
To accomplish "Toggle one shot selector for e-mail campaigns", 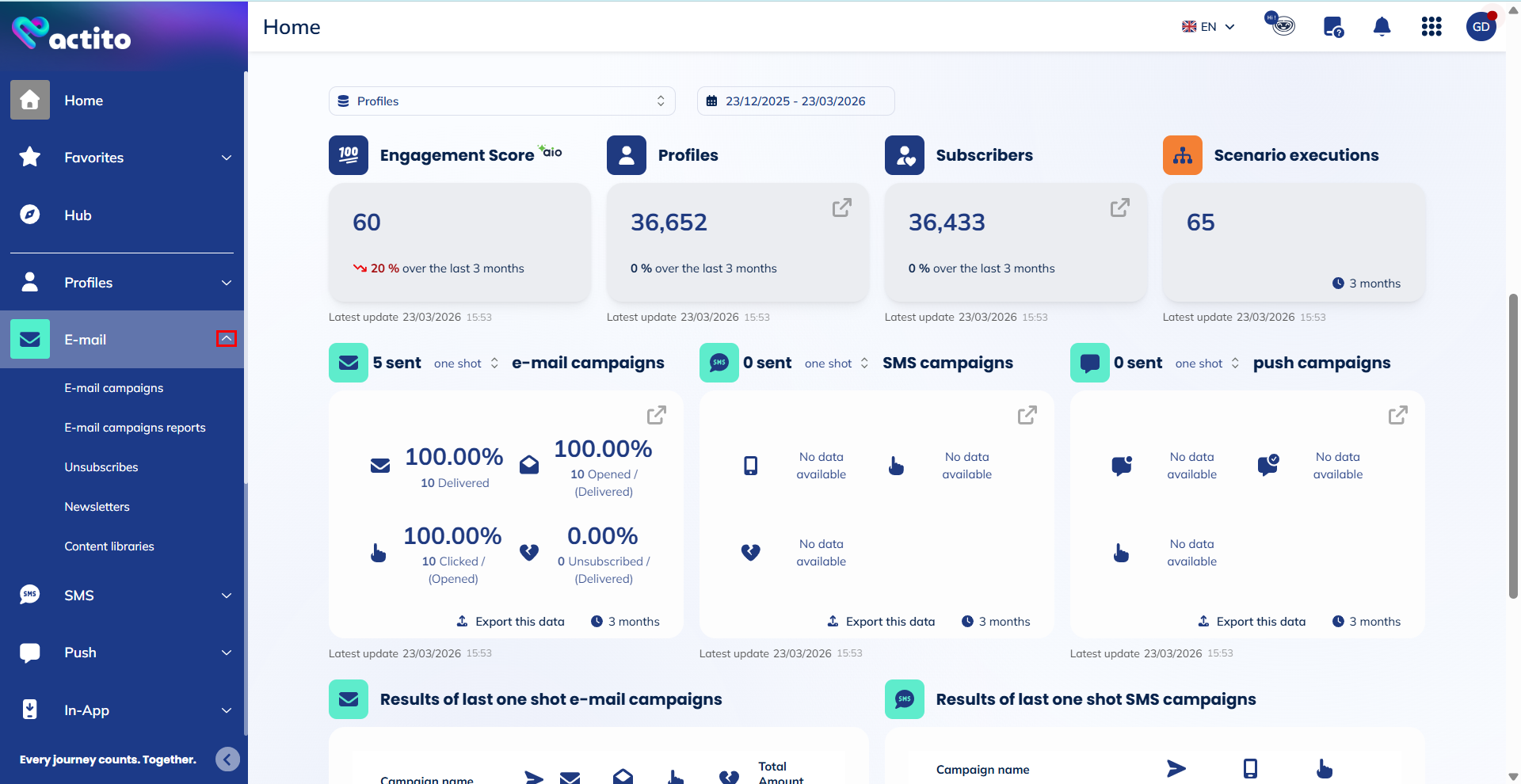I will tap(467, 363).
